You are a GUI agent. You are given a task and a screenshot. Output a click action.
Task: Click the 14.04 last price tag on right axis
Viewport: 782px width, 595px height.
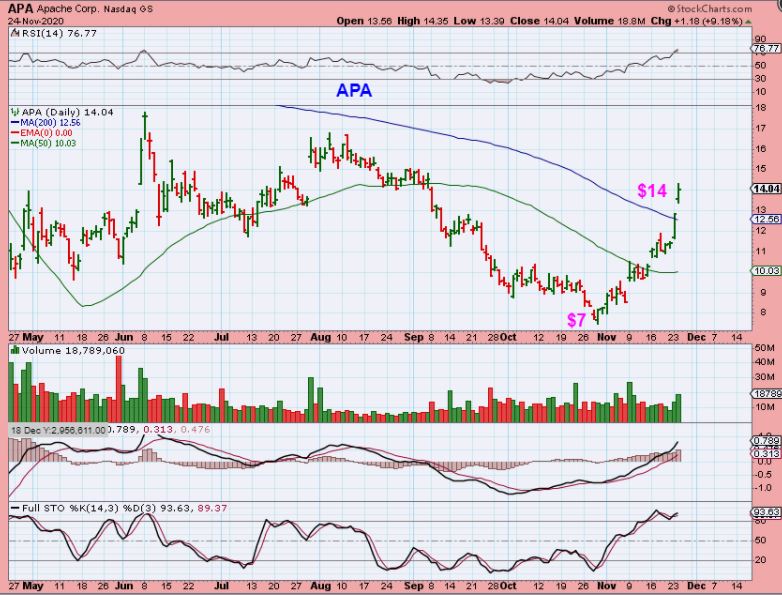[766, 189]
